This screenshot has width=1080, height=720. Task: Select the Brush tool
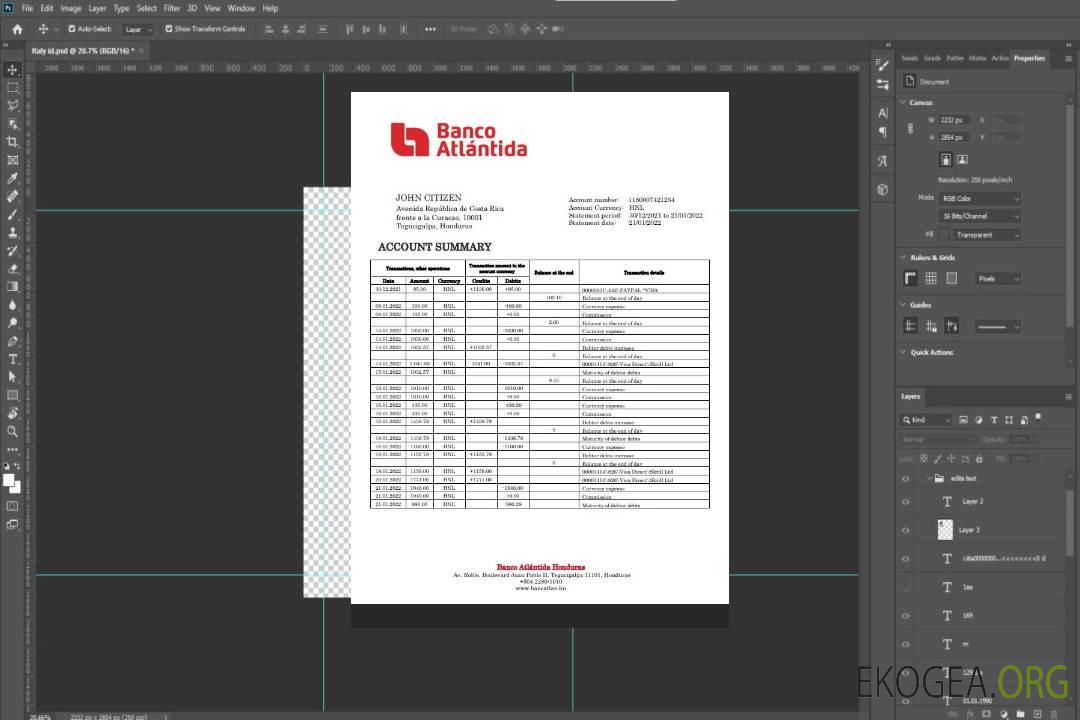12,214
